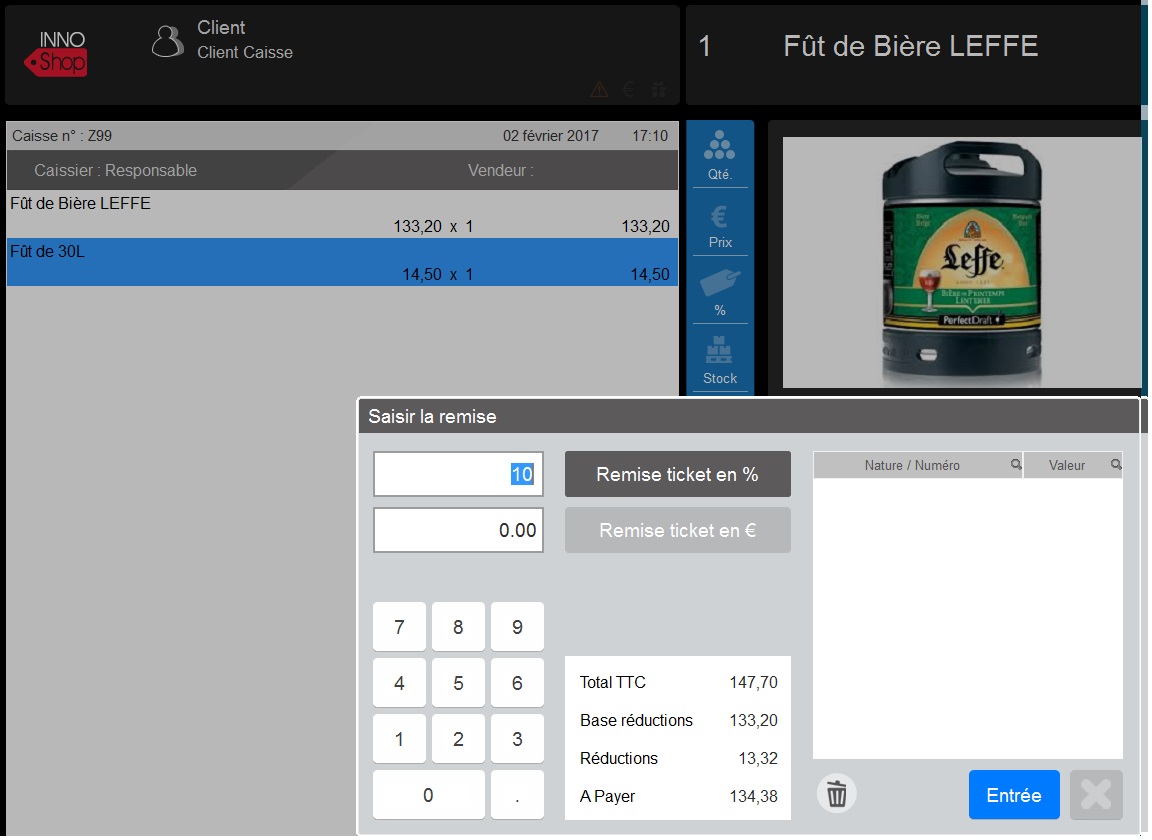
Task: Confirm the discount with Entrée
Action: (1014, 794)
